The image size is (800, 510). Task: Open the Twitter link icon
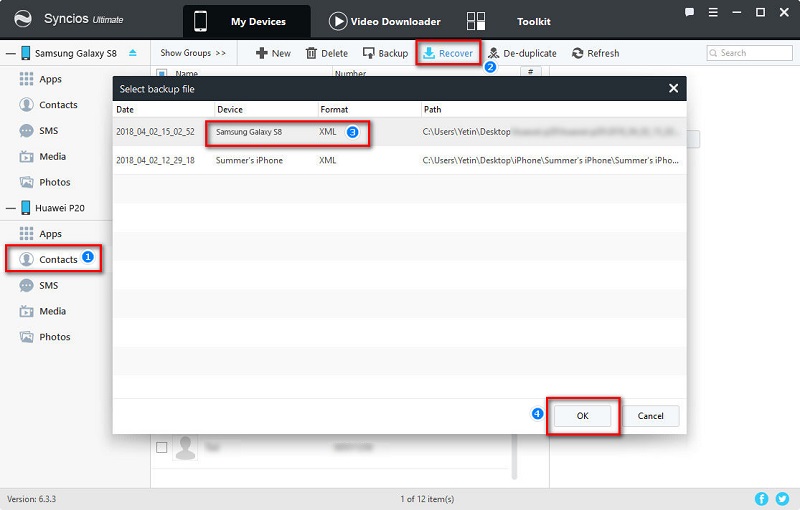(782, 498)
